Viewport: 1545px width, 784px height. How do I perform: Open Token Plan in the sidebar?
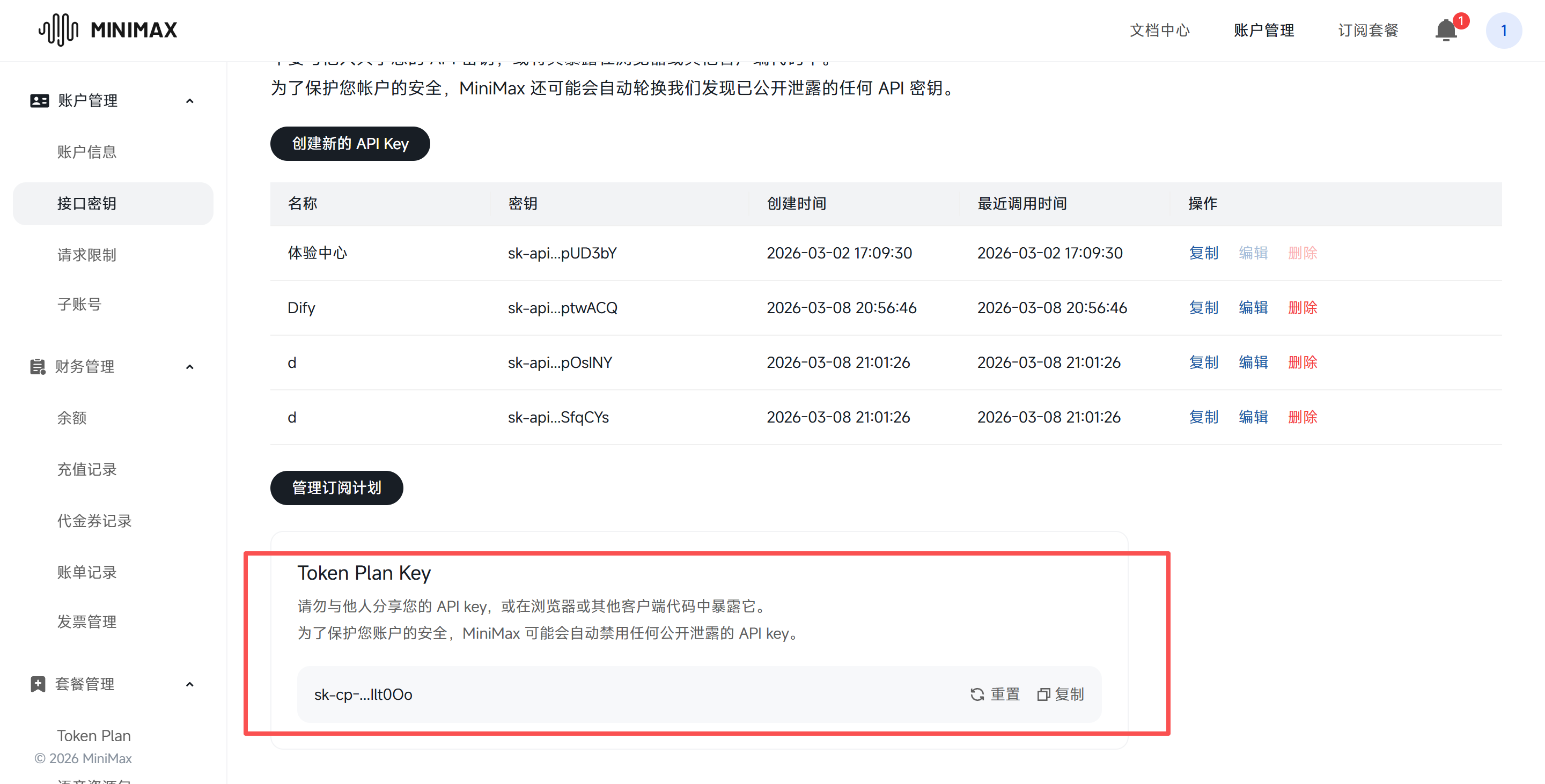coord(93,735)
